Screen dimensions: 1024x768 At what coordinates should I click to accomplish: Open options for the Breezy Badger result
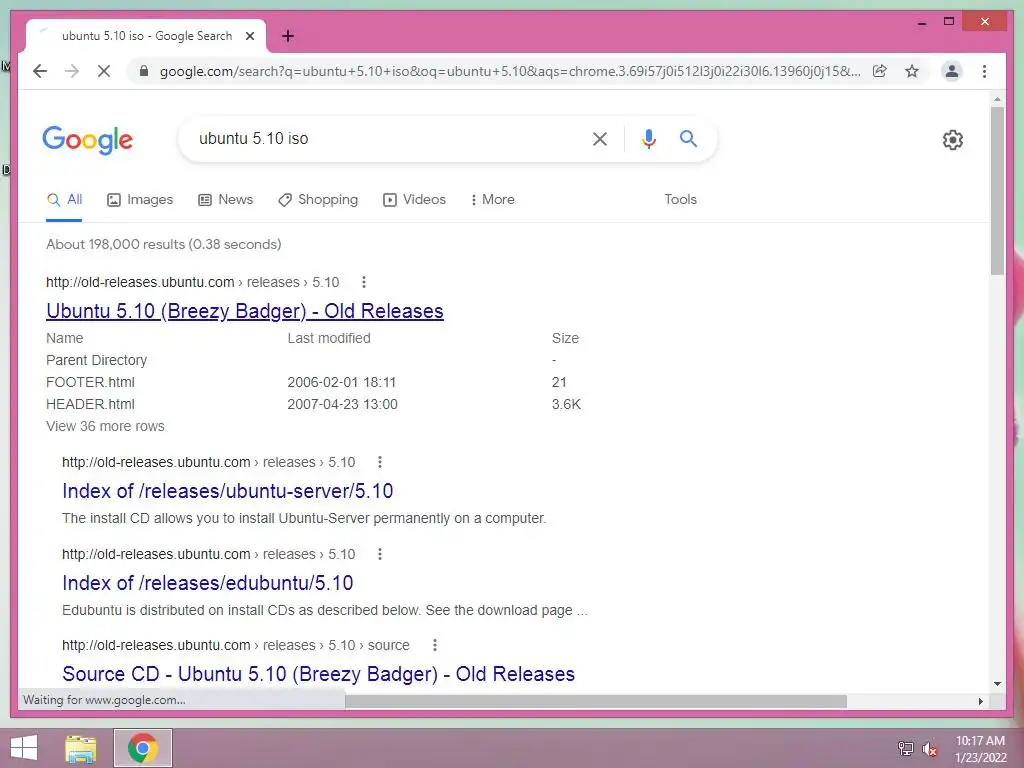pyautogui.click(x=364, y=282)
